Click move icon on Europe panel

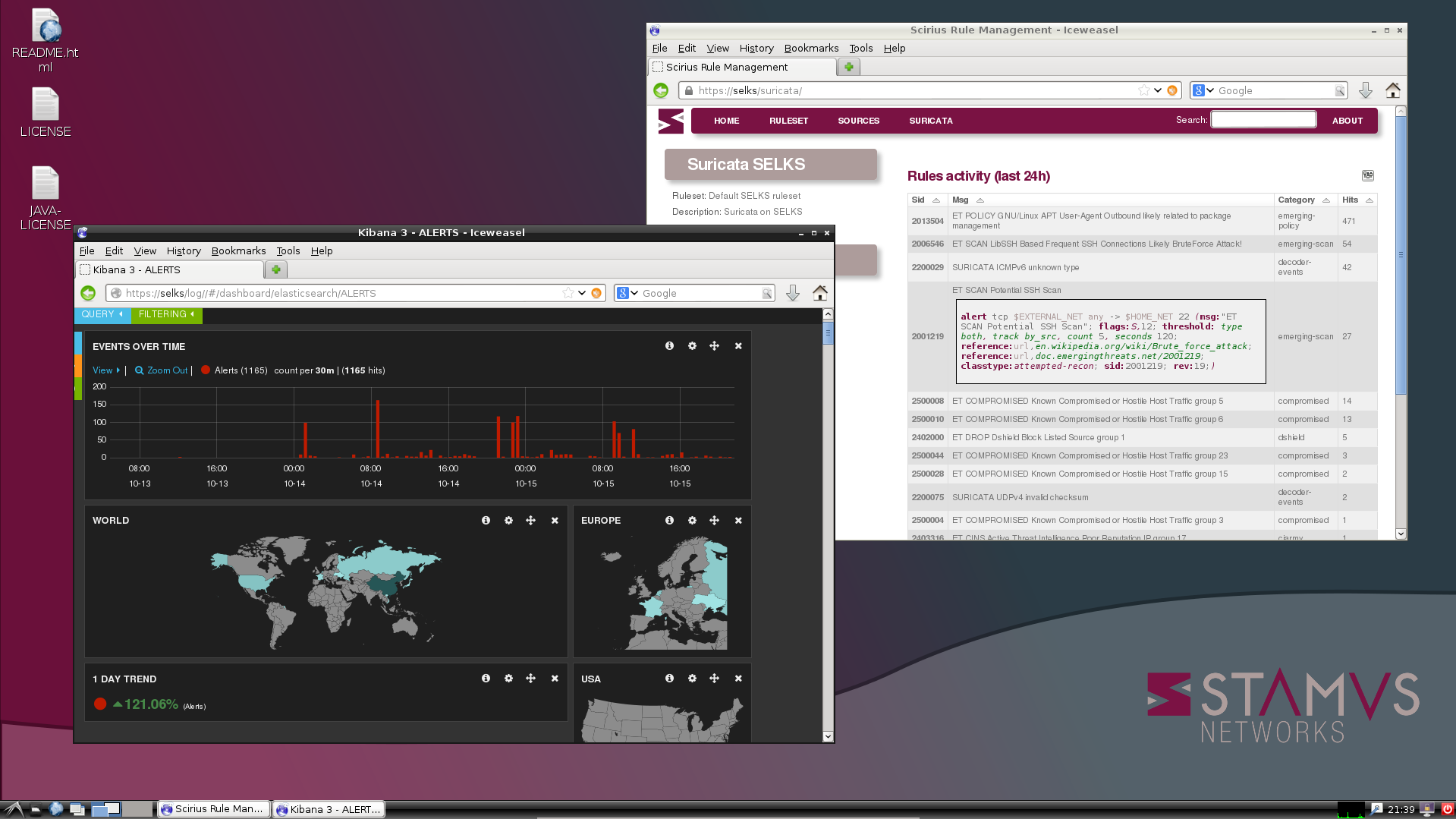[714, 521]
